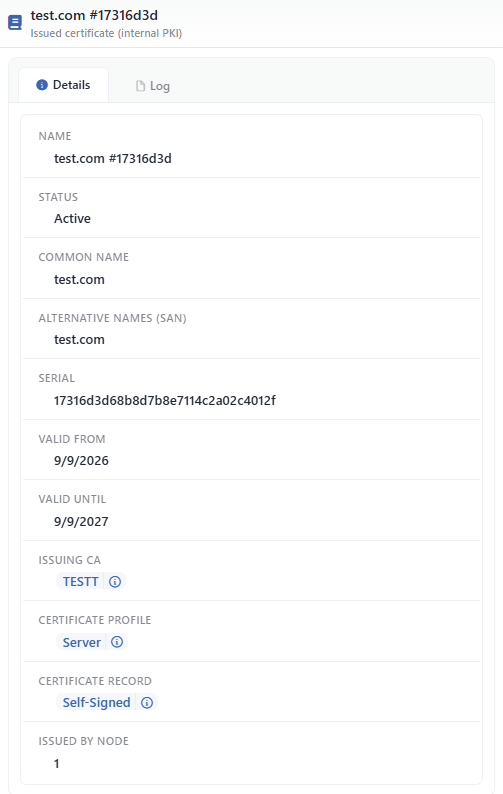
Task: Click the certificate icon beside the page title
Action: [x=15, y=23]
